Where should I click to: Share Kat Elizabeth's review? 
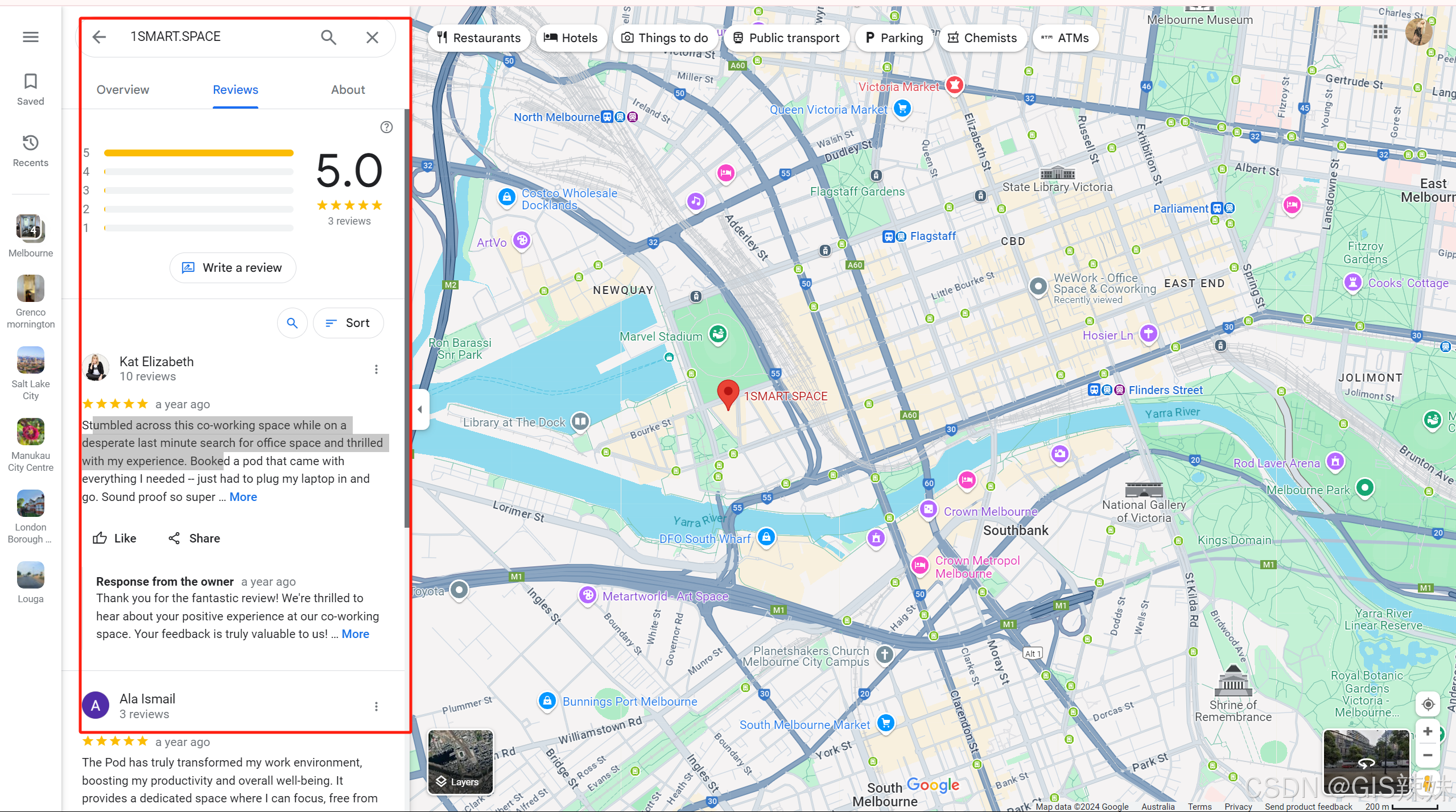point(194,538)
